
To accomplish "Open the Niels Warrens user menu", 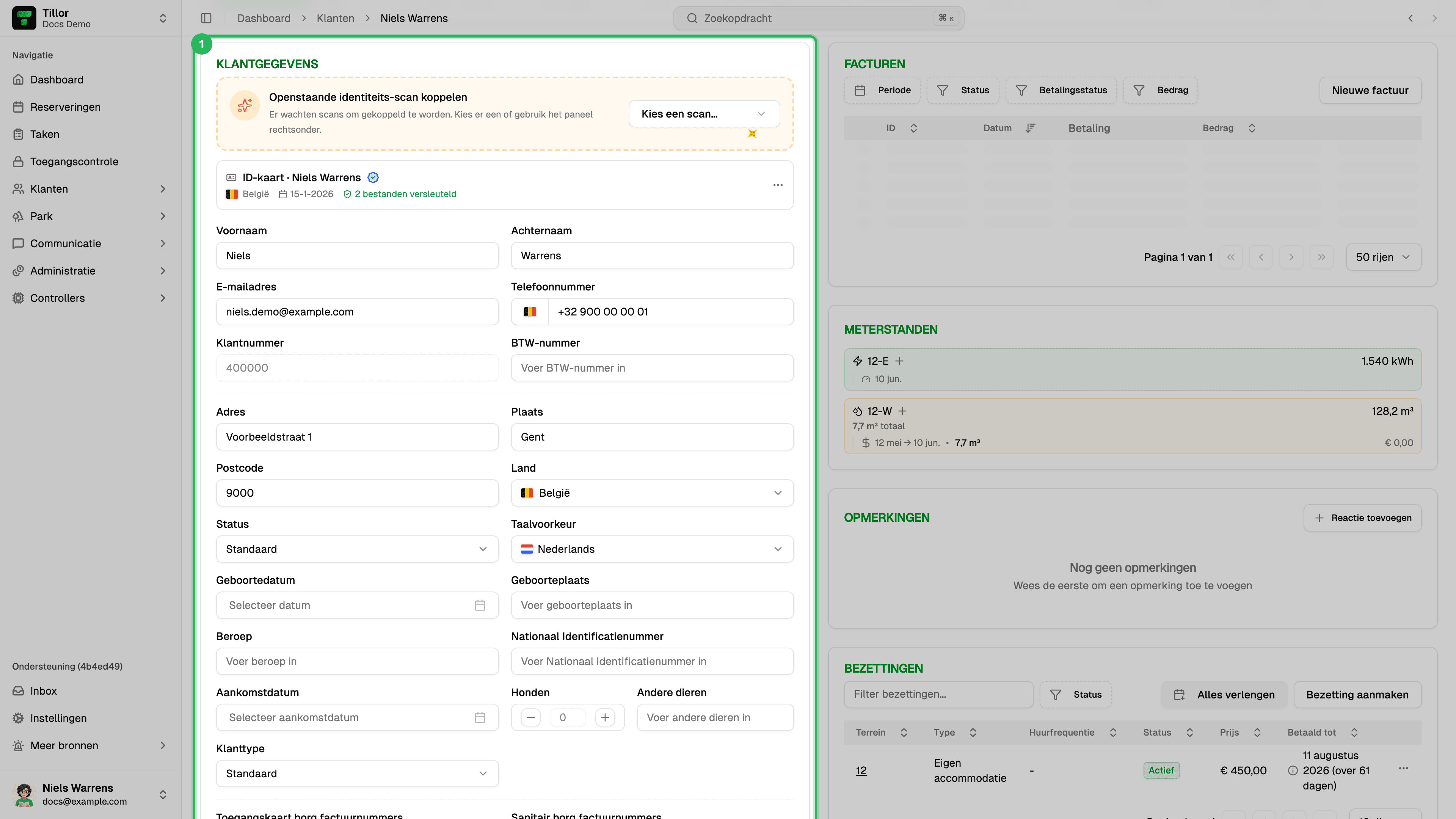I will (x=91, y=794).
